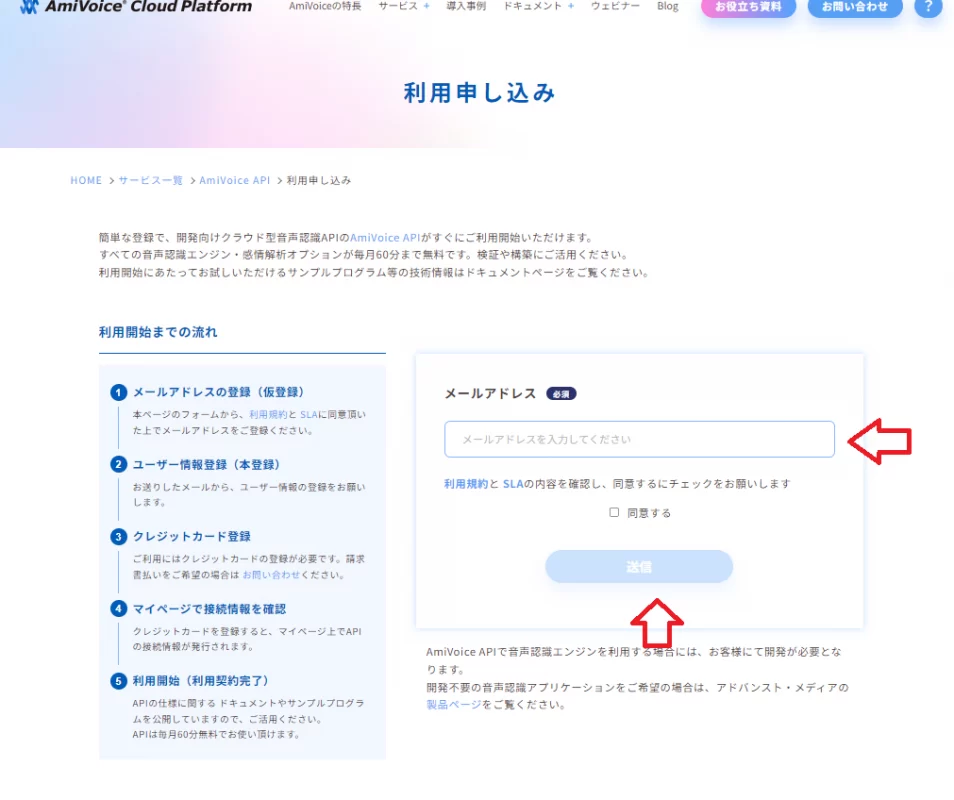Click the マイページで接続情報を確認 step title

[x=209, y=608]
